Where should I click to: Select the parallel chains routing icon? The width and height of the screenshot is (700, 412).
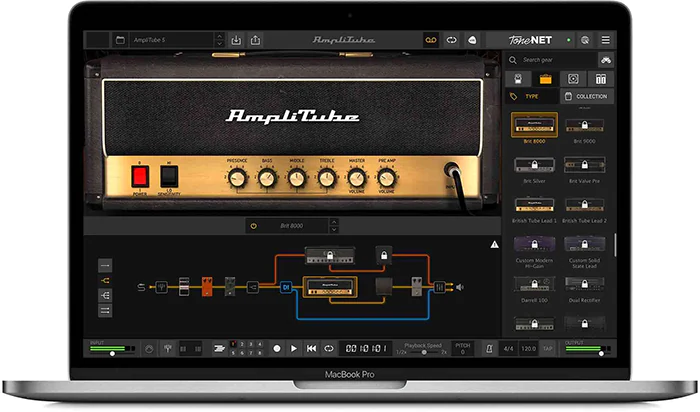105,311
